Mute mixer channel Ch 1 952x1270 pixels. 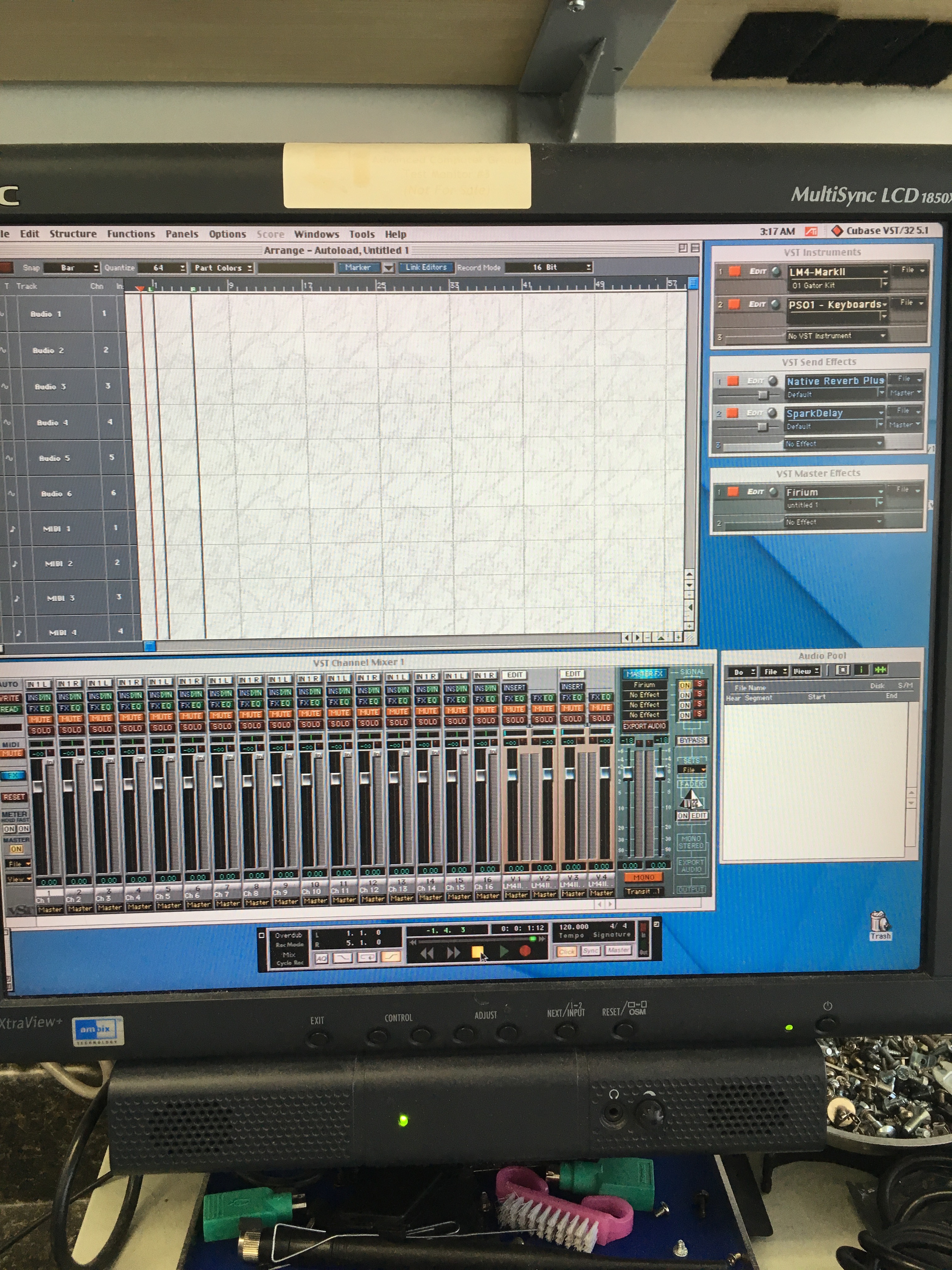tap(41, 719)
